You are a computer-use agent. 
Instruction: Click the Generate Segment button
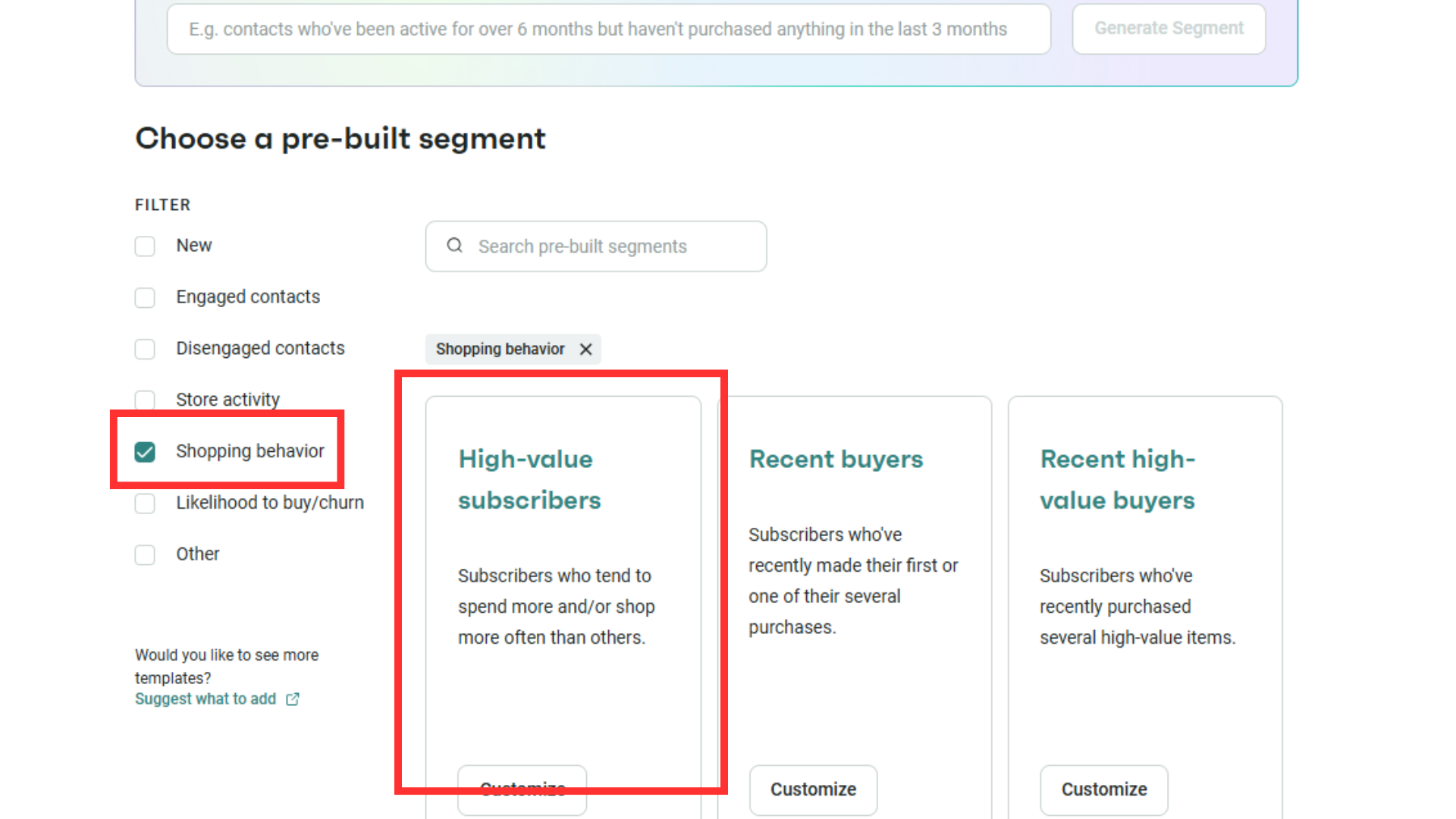1168,29
